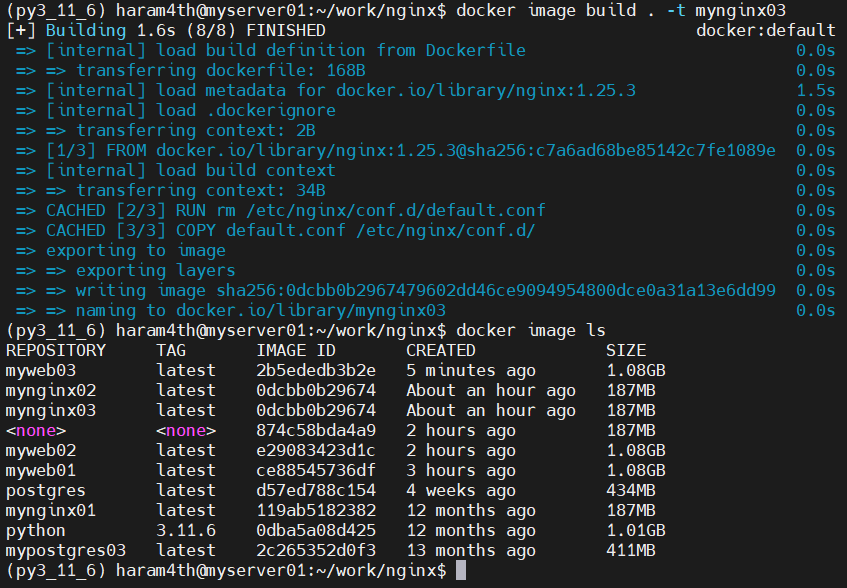Click the myweb03 repository name
The height and width of the screenshot is (588, 847).
click(41, 370)
